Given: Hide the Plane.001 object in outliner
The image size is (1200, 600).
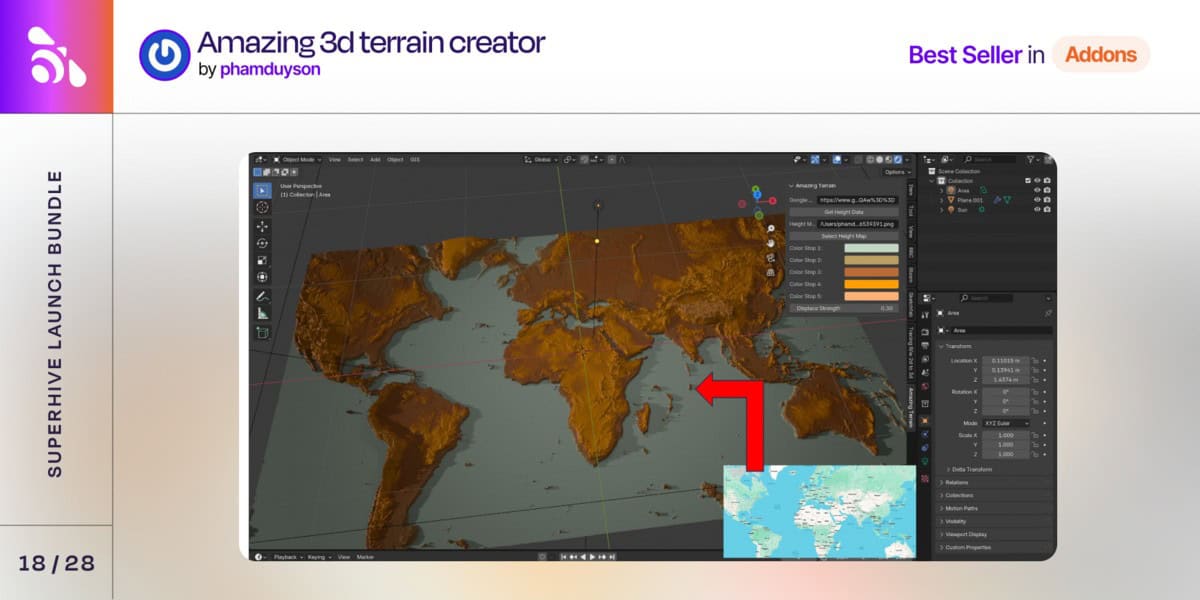Looking at the screenshot, I should click(x=1037, y=200).
